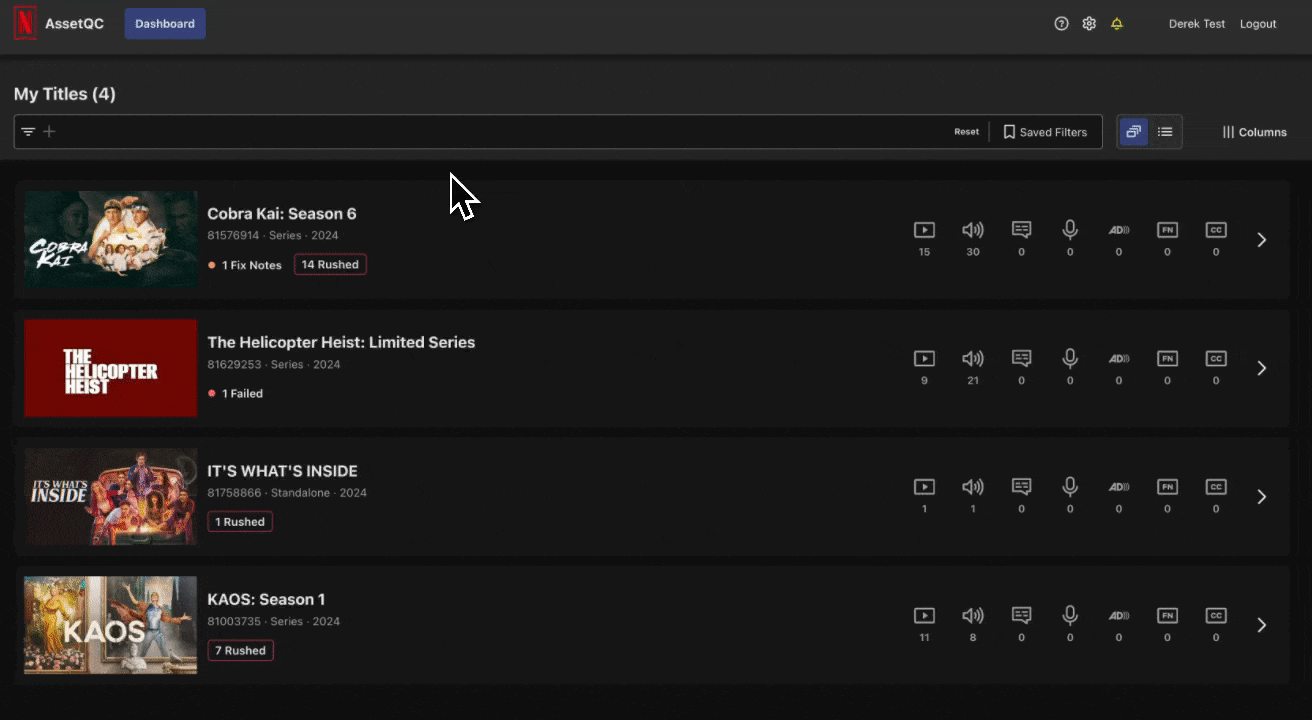This screenshot has width=1312, height=720.
Task: Open the Derek Test user menu
Action: pos(1197,24)
